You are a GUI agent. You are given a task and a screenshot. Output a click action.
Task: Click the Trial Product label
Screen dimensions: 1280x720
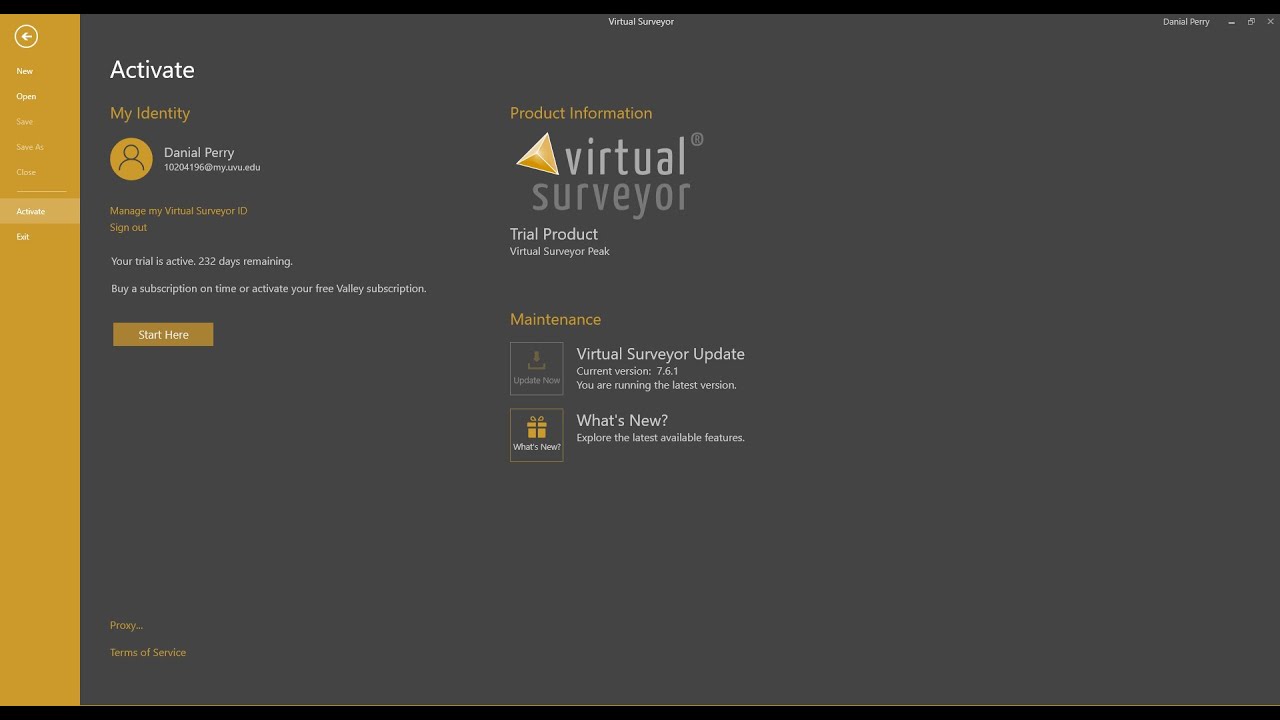point(554,234)
